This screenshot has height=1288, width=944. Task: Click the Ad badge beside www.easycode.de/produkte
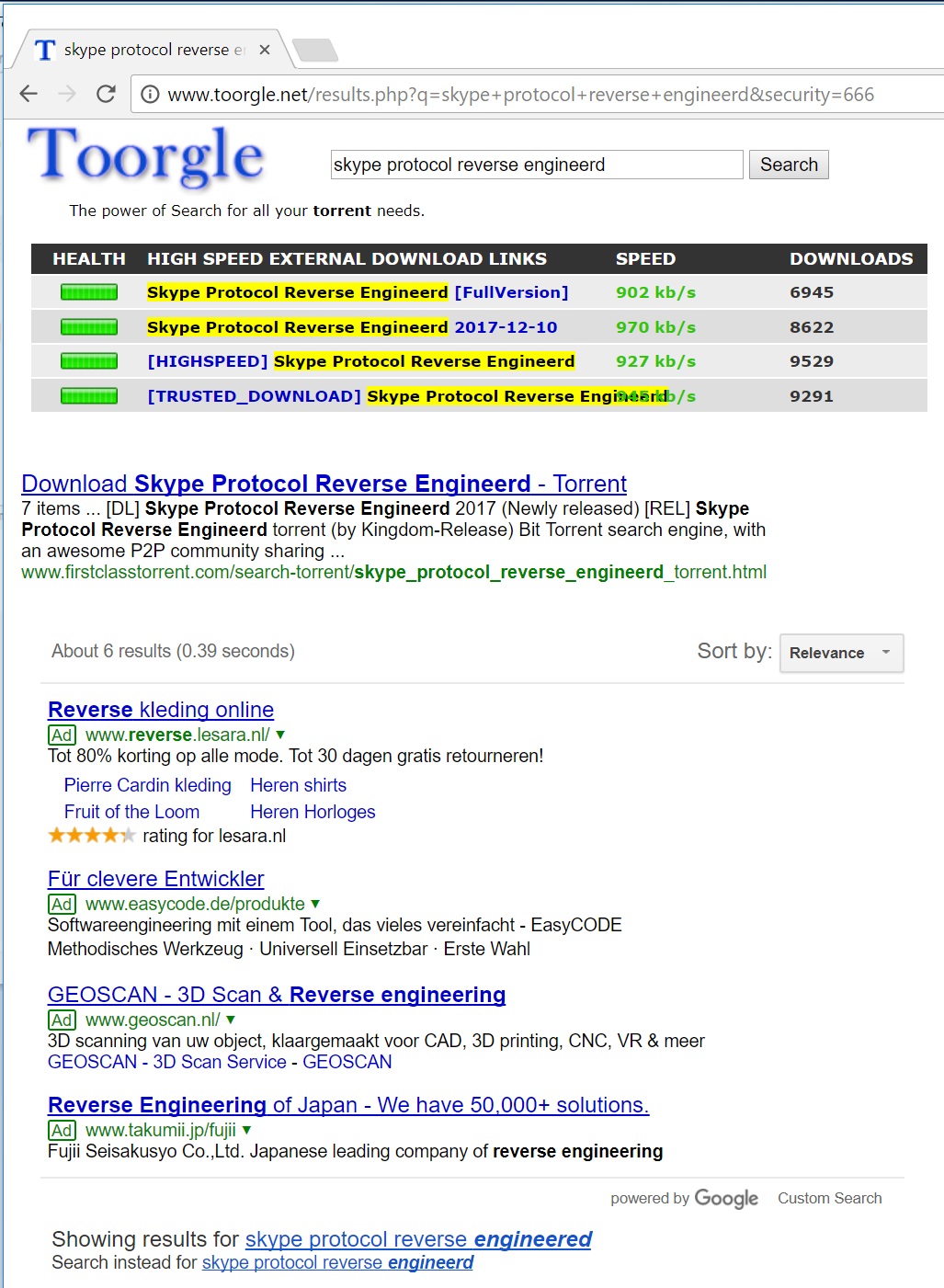click(63, 904)
